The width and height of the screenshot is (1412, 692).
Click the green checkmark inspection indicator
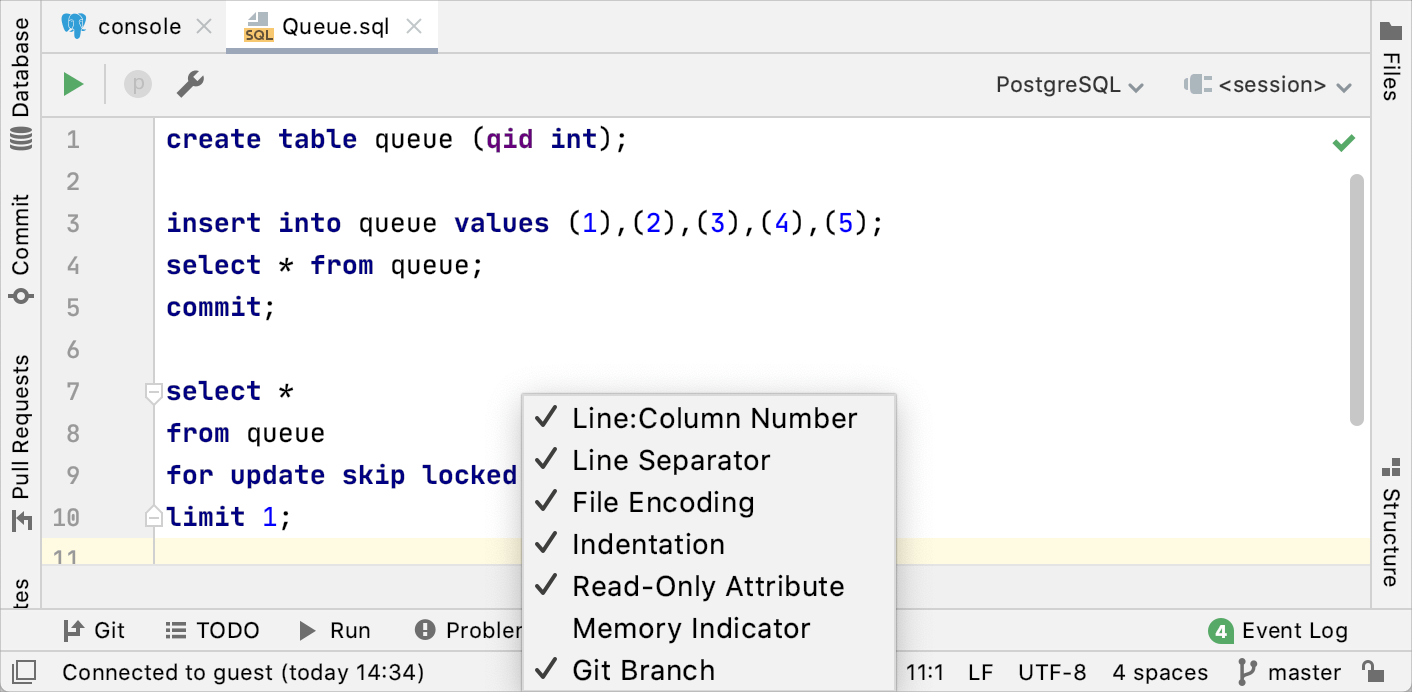(1343, 143)
